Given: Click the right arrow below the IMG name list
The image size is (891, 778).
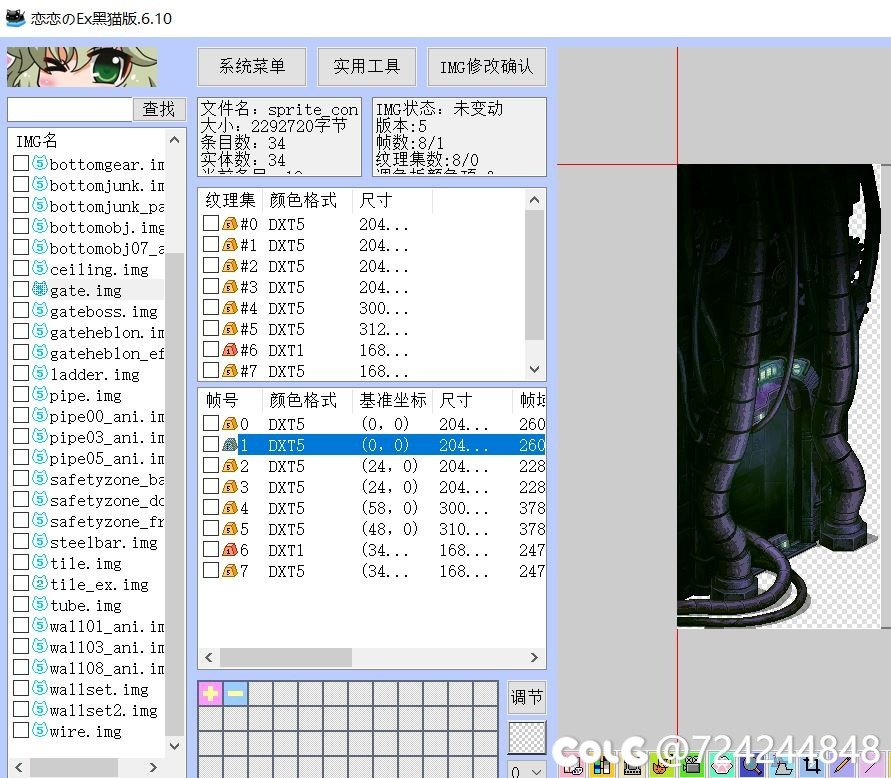Looking at the screenshot, I should click(x=153, y=767).
